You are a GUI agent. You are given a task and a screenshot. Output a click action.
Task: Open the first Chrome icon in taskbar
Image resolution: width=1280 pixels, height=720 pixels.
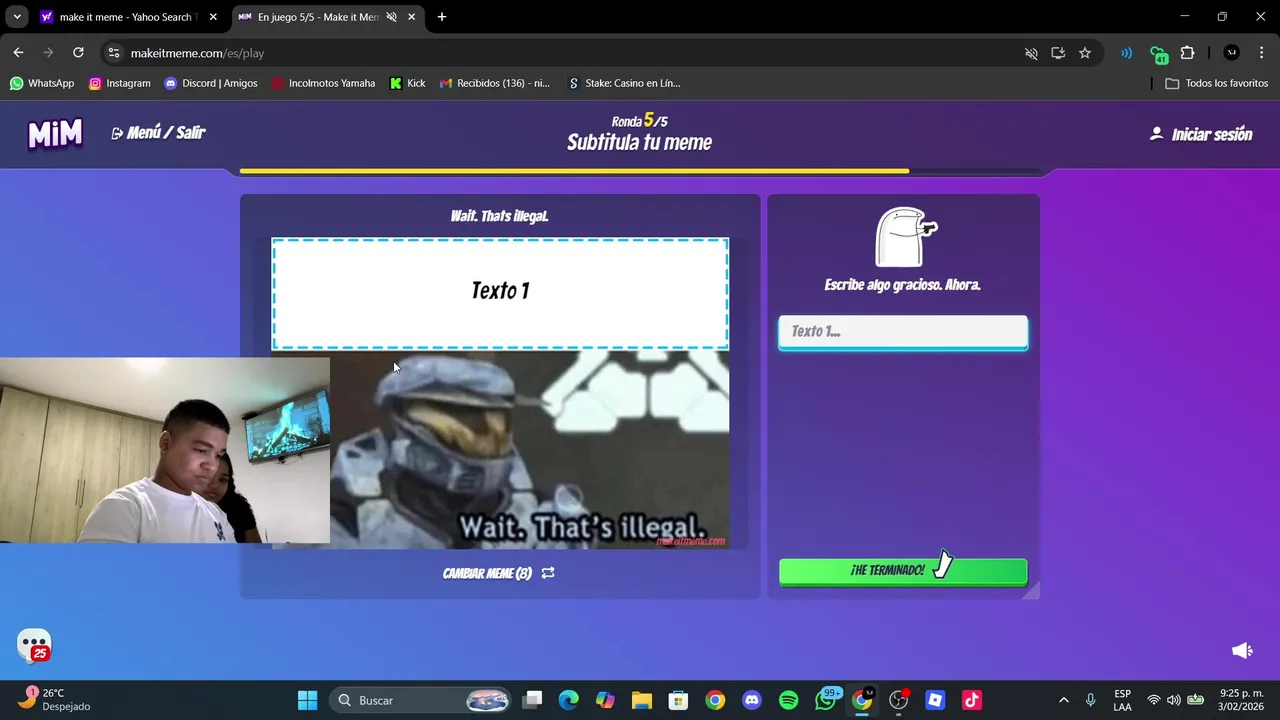715,700
